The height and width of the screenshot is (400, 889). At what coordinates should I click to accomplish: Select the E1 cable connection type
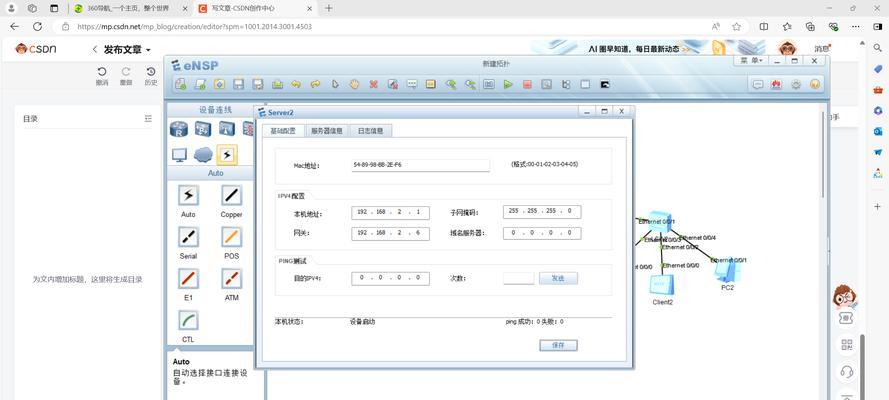tap(188, 279)
